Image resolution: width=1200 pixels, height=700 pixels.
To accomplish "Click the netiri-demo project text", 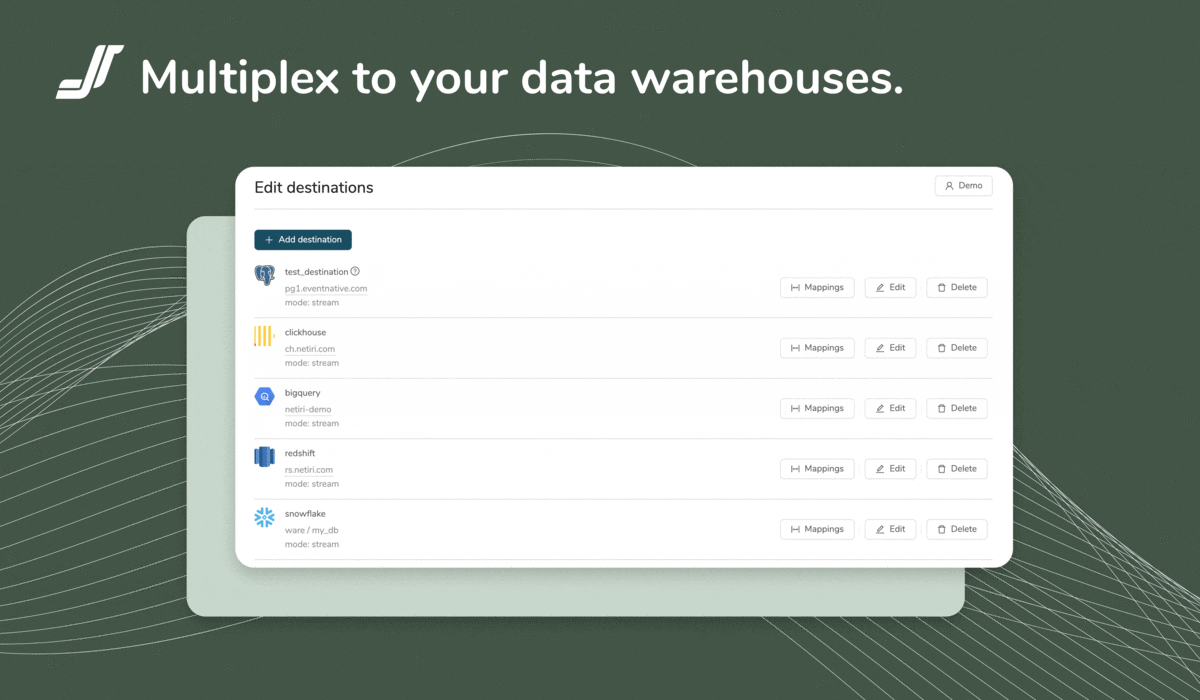I will 308,409.
